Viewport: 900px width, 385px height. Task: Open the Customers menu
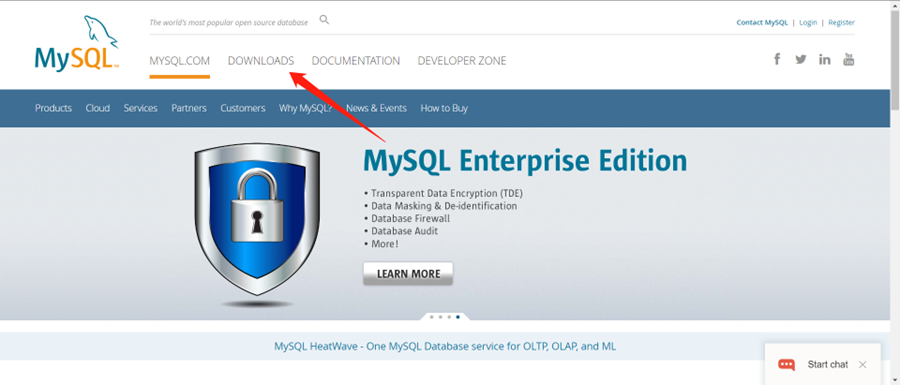pos(243,108)
